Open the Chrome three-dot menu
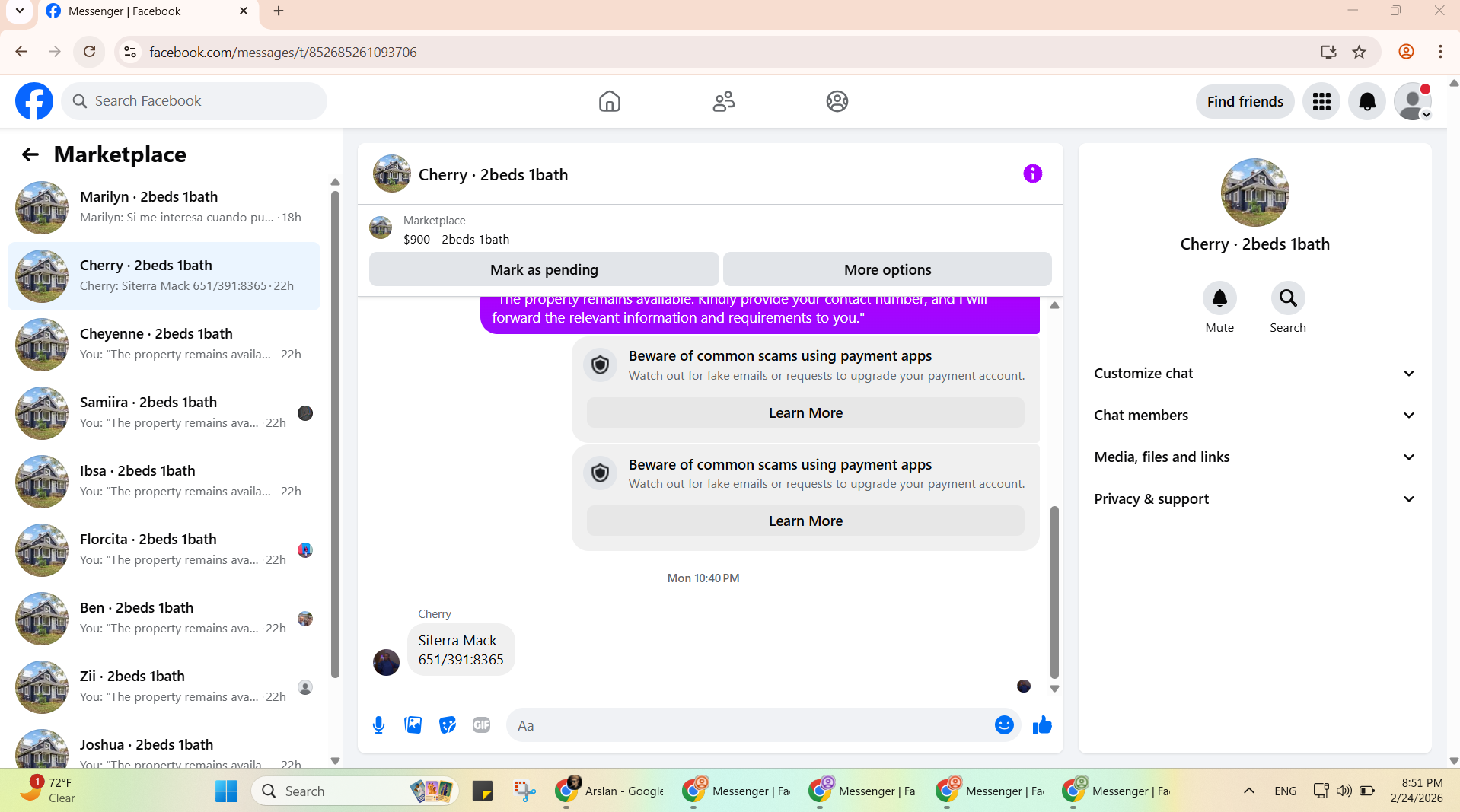The width and height of the screenshot is (1460, 812). [1440, 52]
